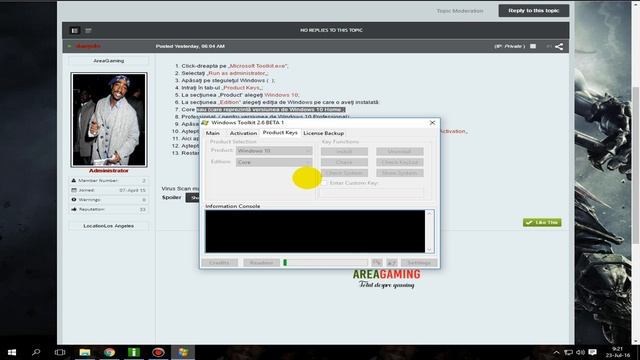Click Reply to this topic button
The image size is (640, 360).
[x=533, y=11]
